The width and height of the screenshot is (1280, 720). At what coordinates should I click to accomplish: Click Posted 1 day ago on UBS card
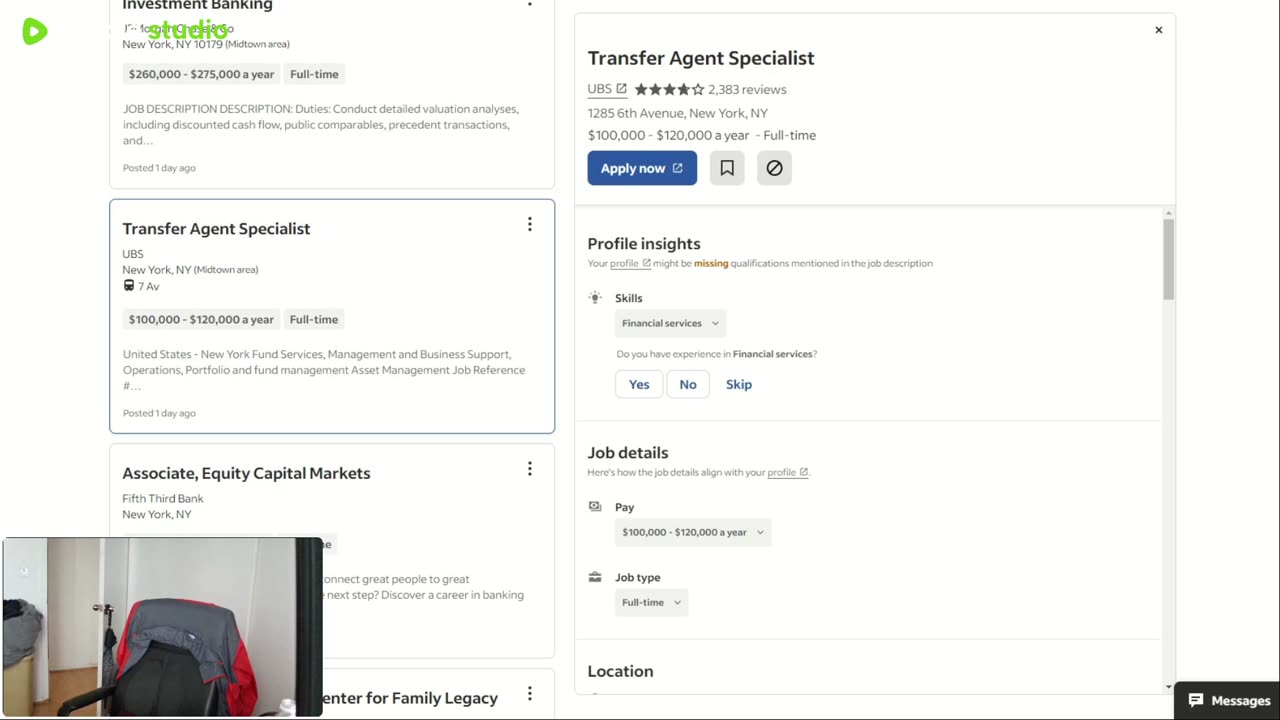pyautogui.click(x=159, y=413)
